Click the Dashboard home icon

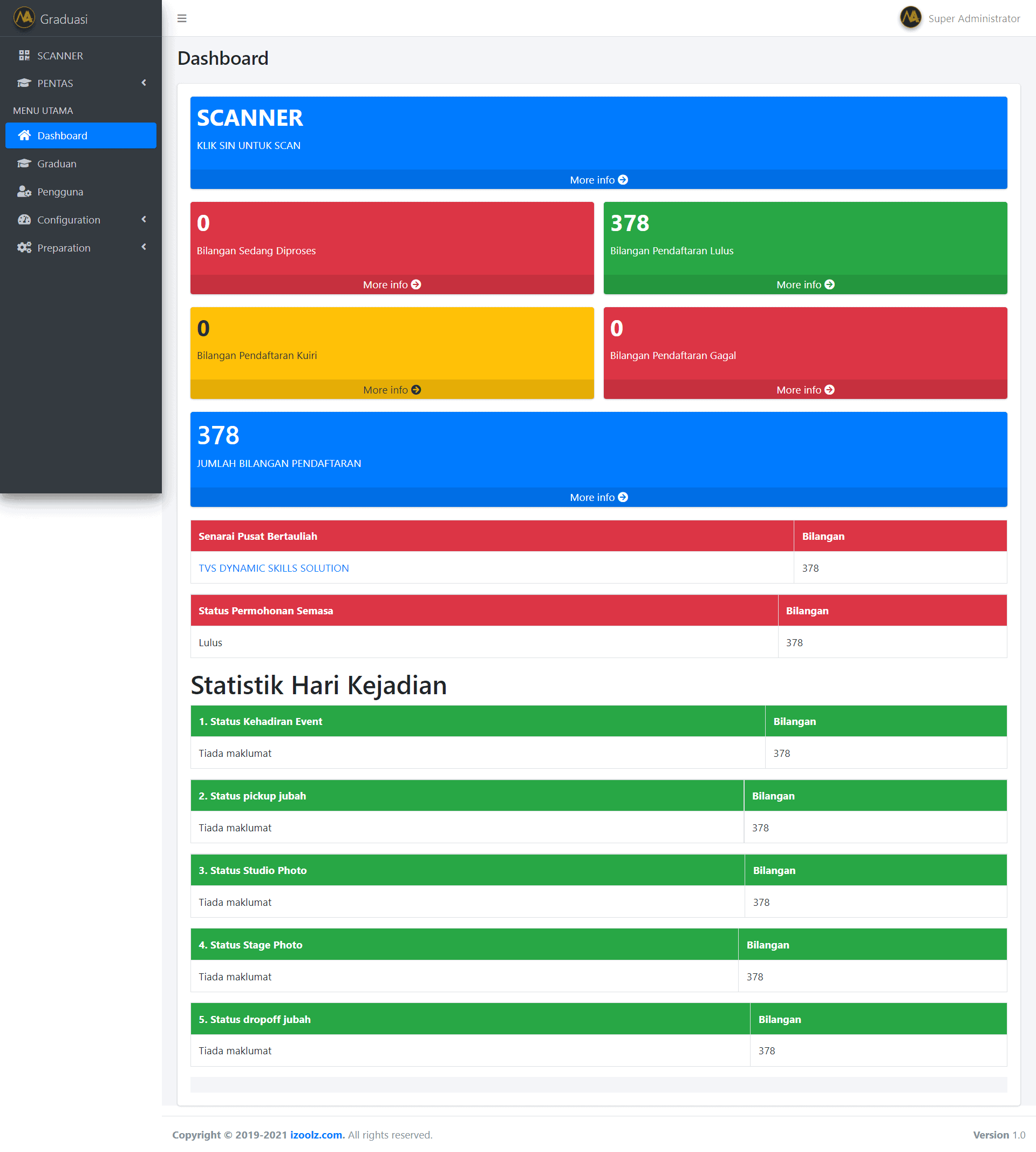(24, 135)
